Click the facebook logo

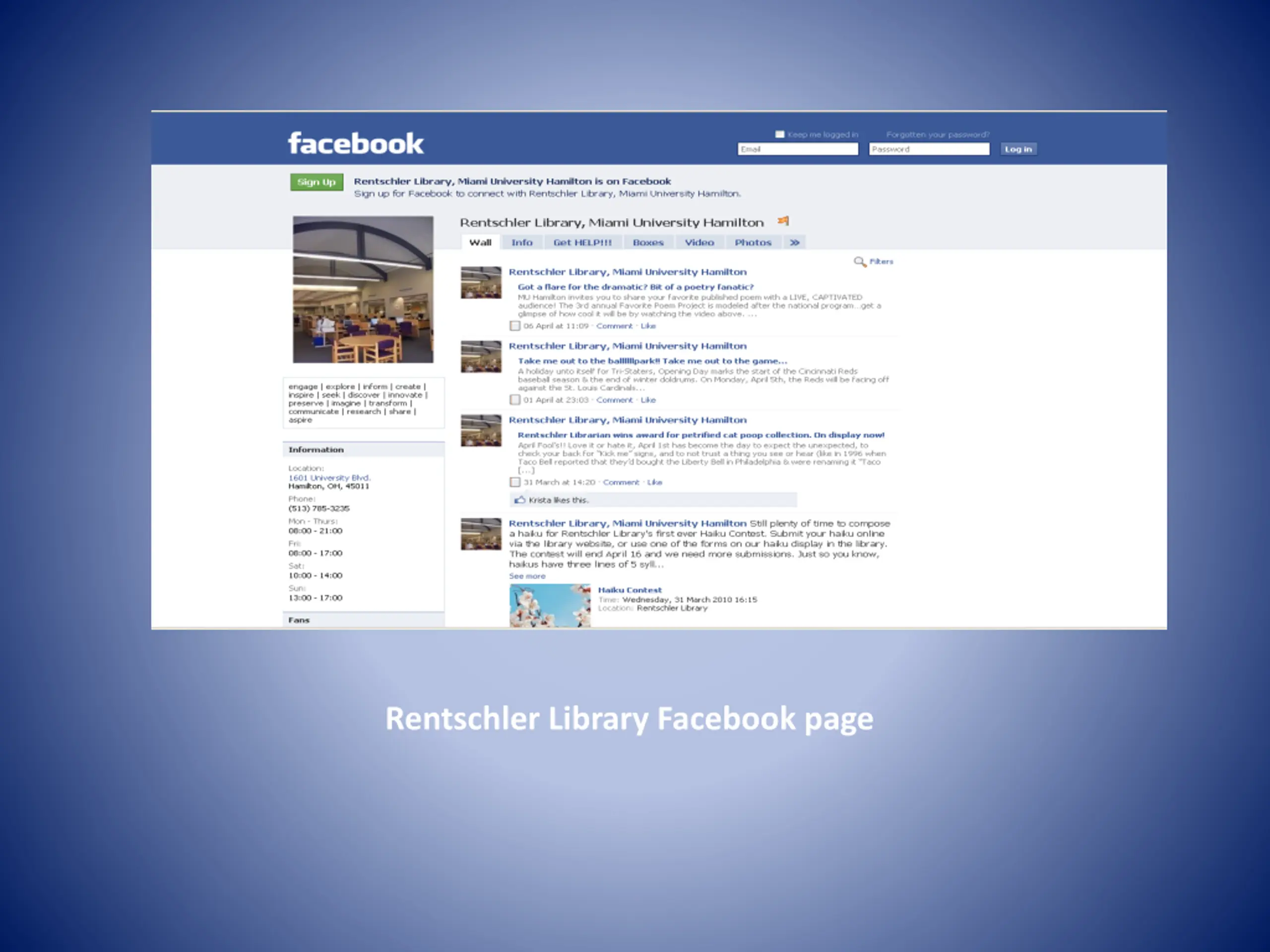(x=355, y=143)
